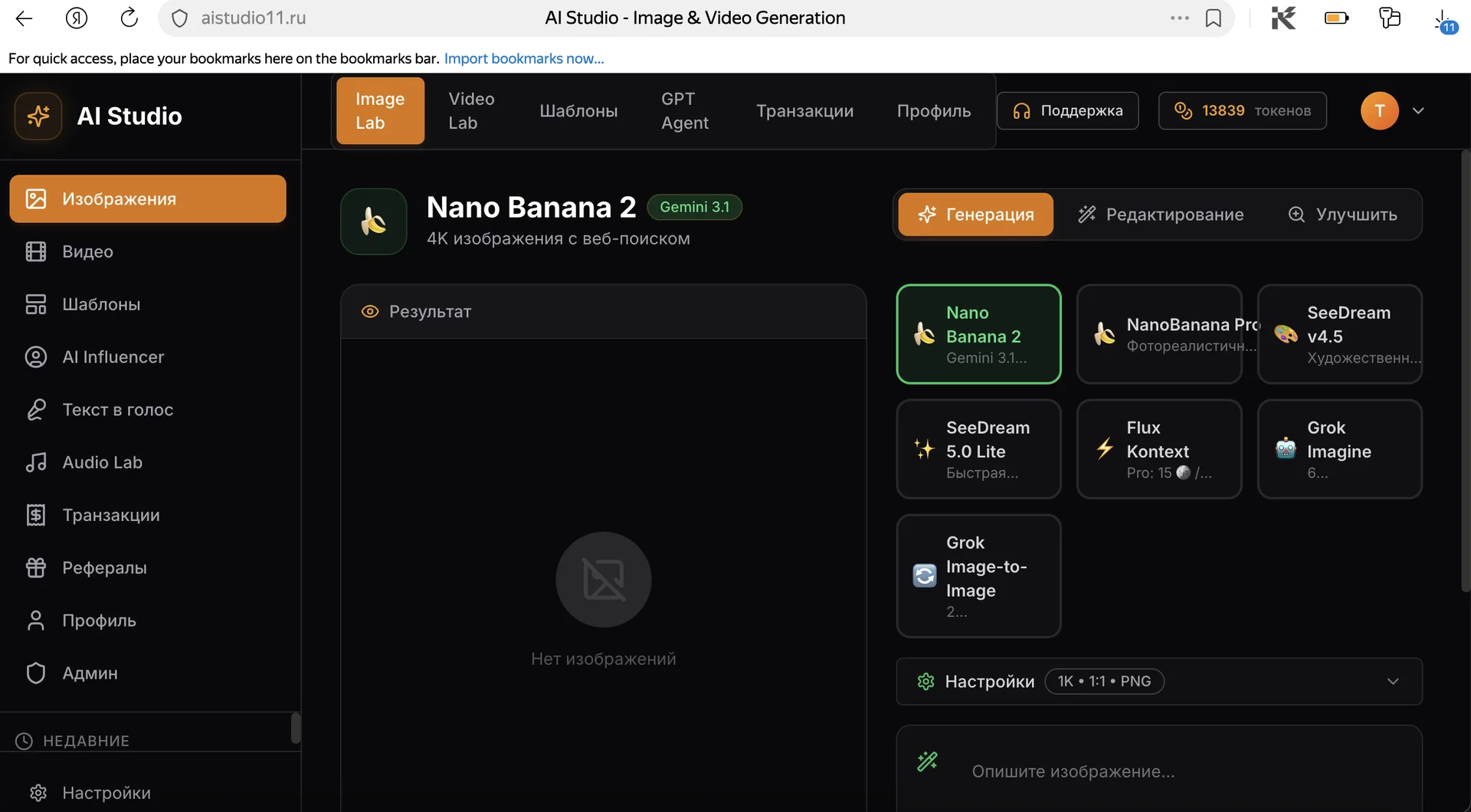1471x812 pixels.
Task: Open the Yandex home icon
Action: click(77, 18)
